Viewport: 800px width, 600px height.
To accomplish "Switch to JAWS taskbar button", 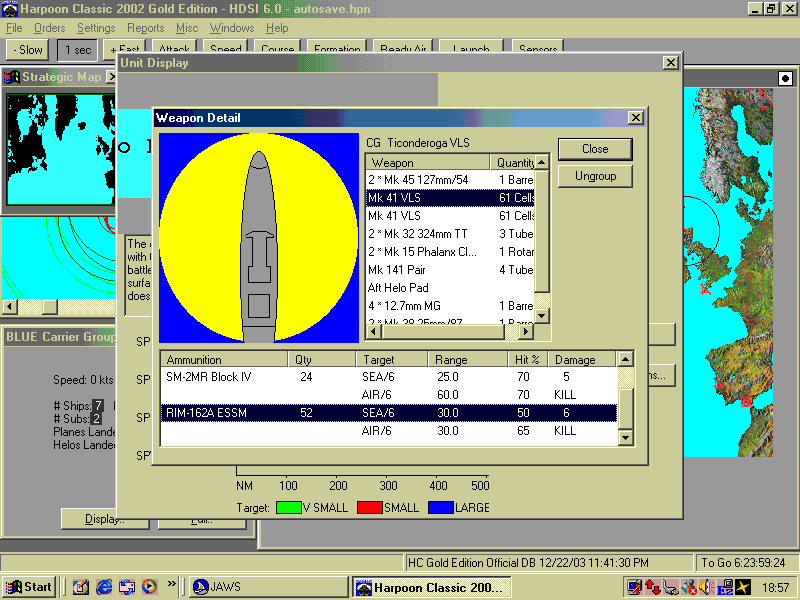I will pos(268,587).
